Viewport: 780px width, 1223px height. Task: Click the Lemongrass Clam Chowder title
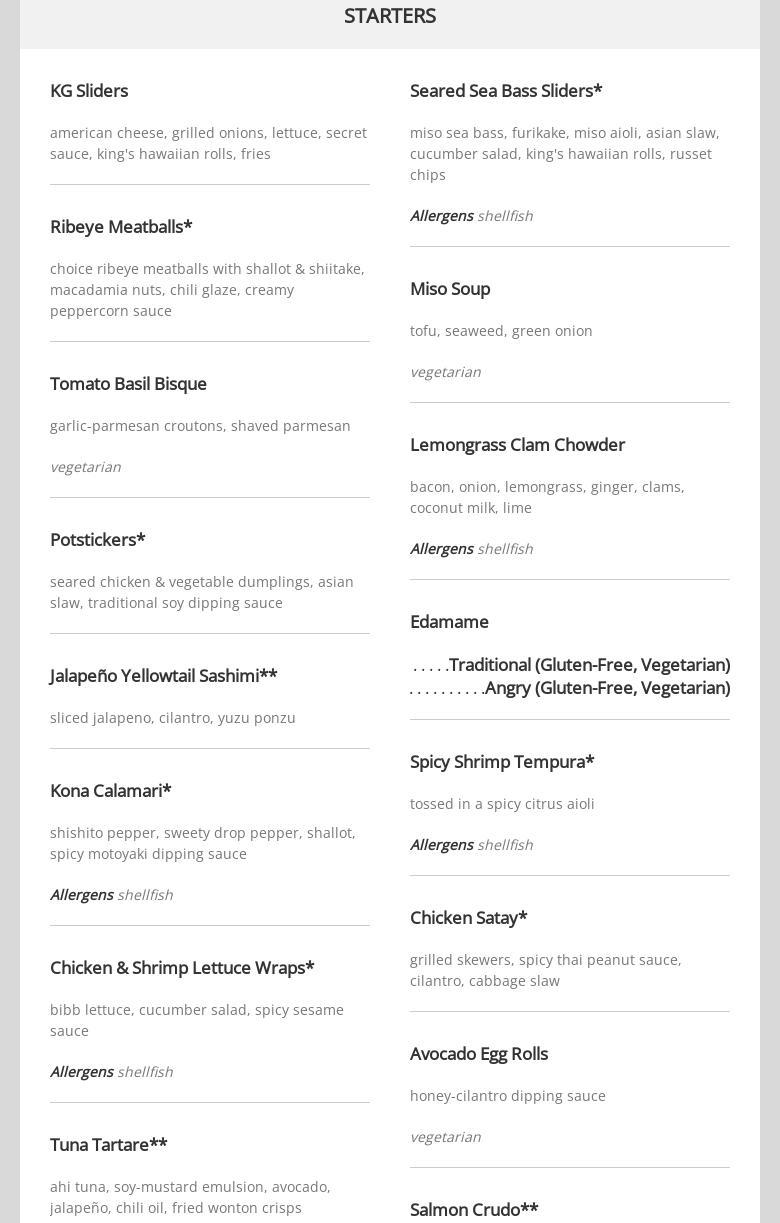517,445
